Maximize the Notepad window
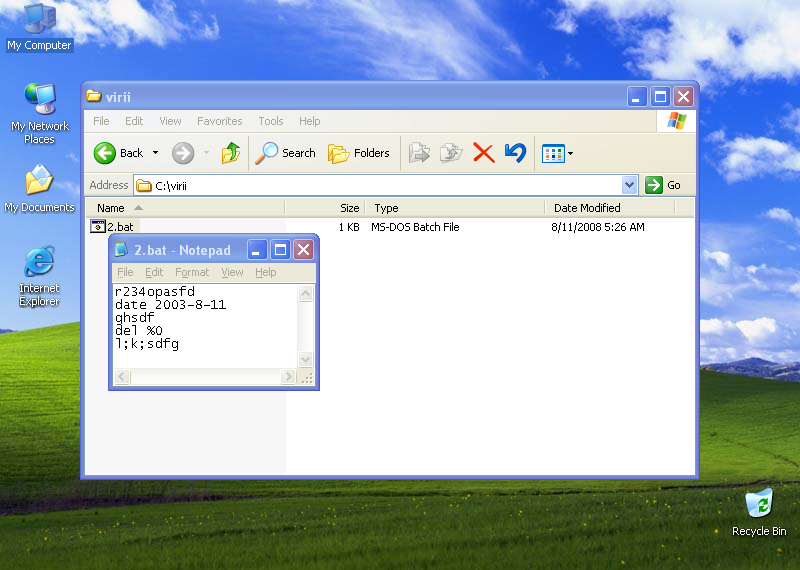Image resolution: width=800 pixels, height=570 pixels. (280, 250)
